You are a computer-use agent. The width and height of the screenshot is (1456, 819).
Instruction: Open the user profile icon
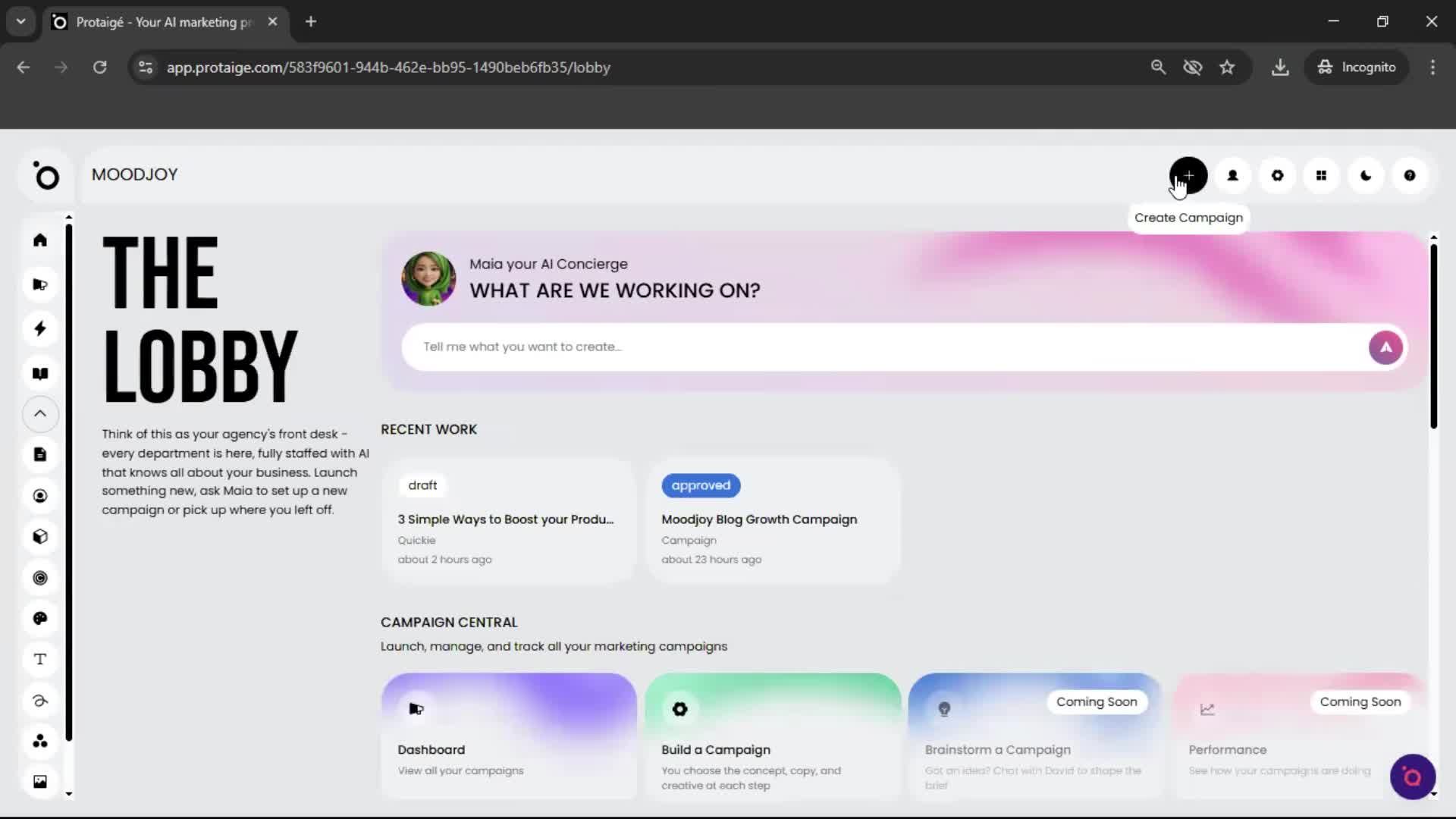tap(1232, 176)
